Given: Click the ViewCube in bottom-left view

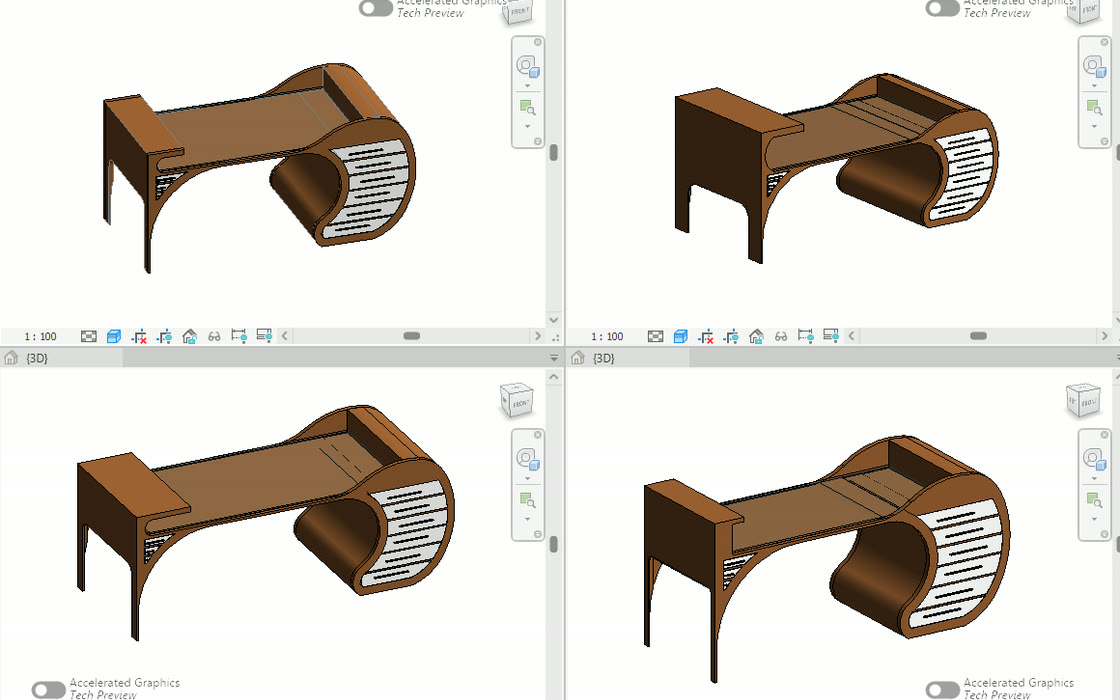Looking at the screenshot, I should (517, 401).
